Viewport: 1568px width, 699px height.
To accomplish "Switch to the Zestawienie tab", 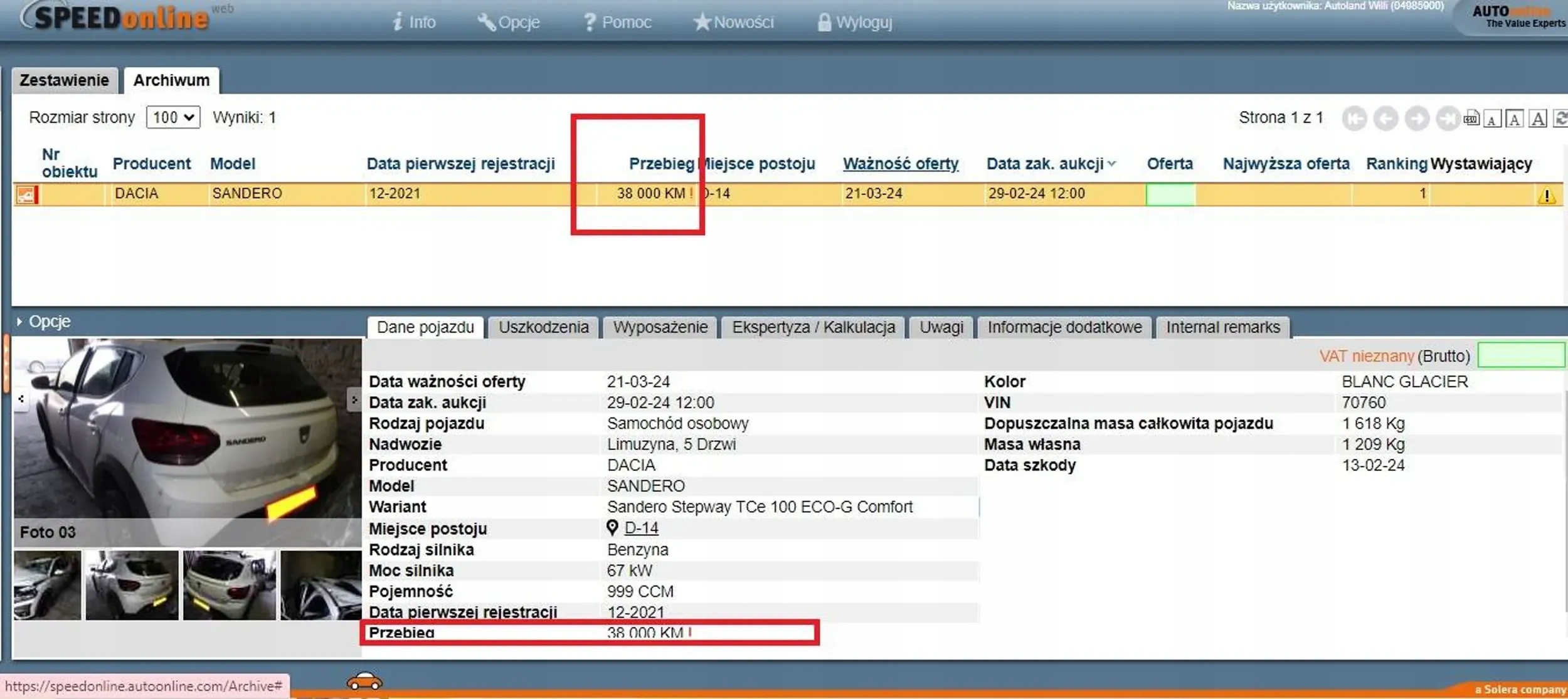I will (64, 80).
